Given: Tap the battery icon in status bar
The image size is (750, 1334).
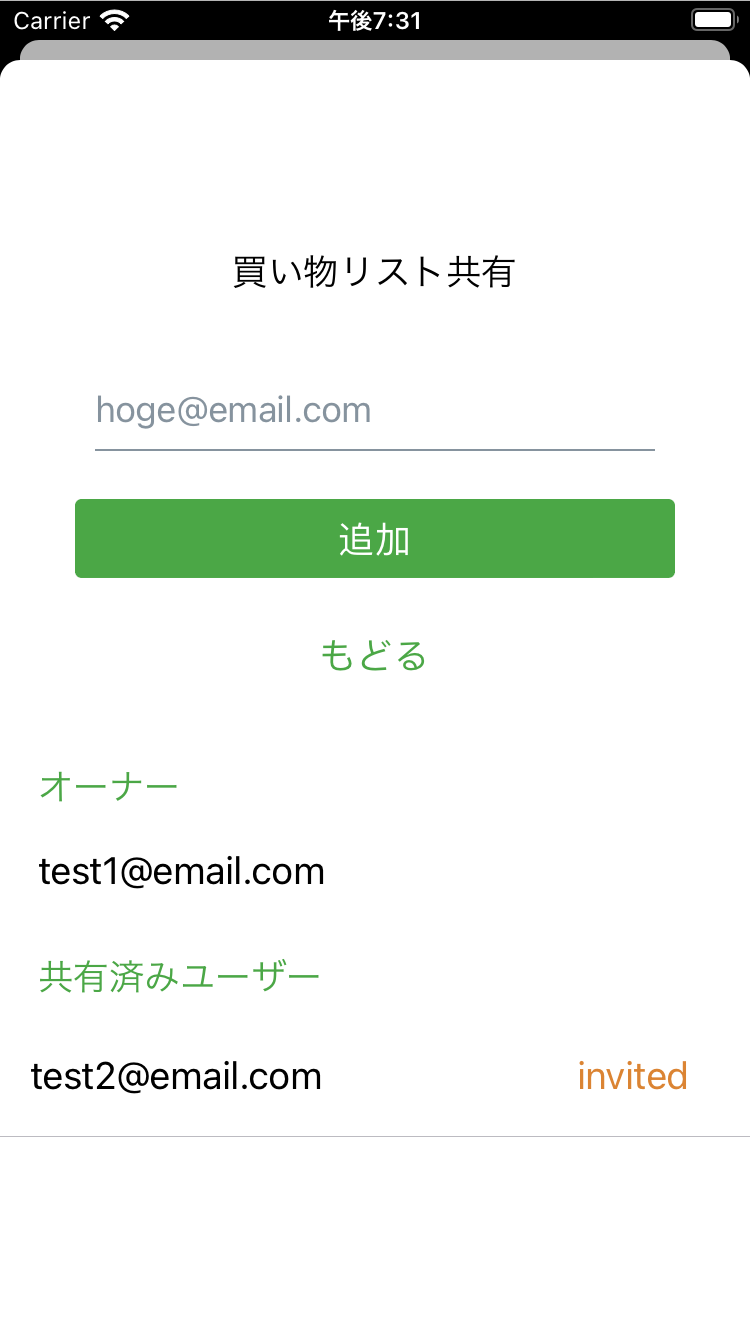Looking at the screenshot, I should click(713, 20).
